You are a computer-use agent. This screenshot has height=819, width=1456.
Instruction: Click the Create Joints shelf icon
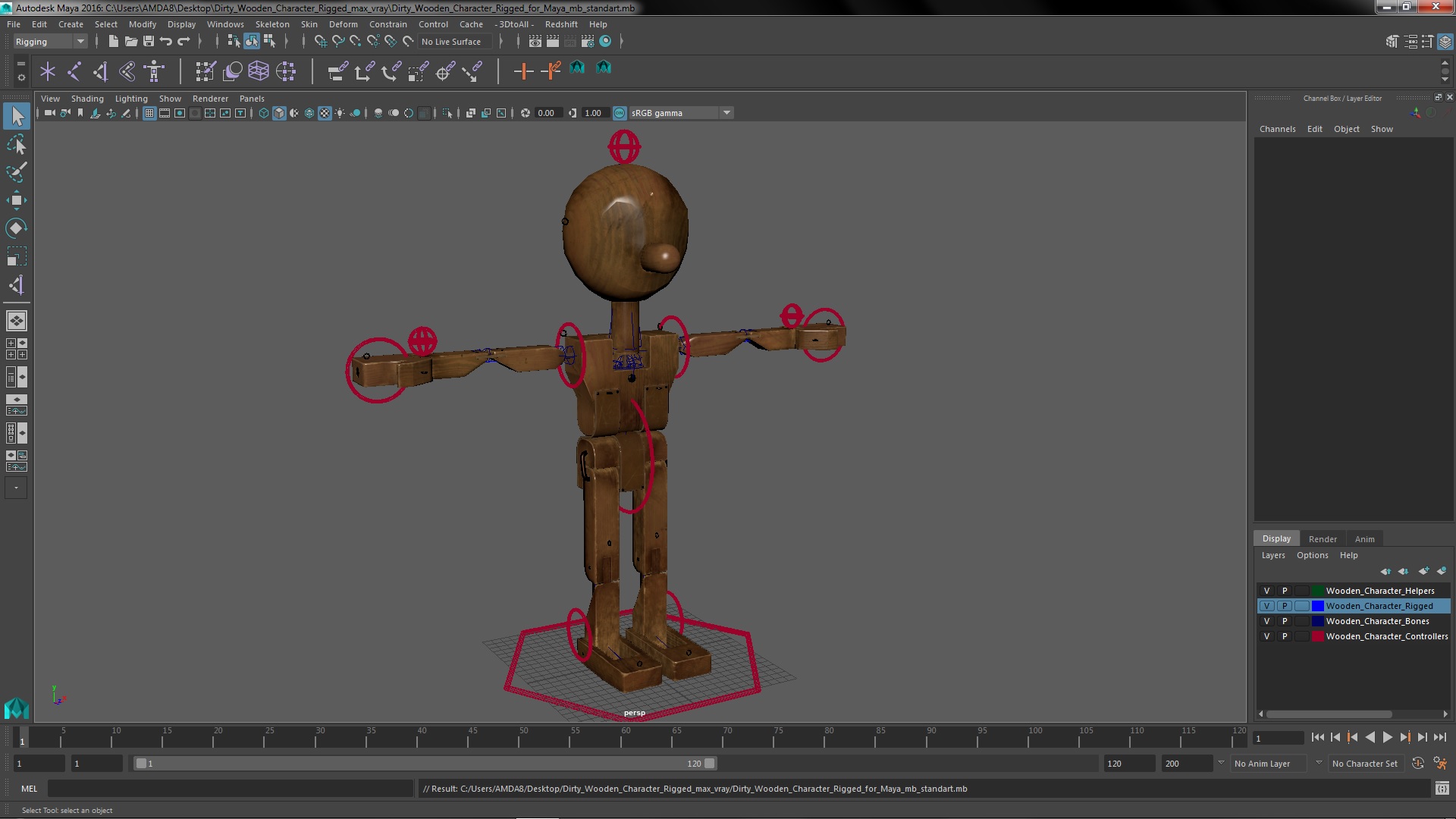click(x=74, y=71)
